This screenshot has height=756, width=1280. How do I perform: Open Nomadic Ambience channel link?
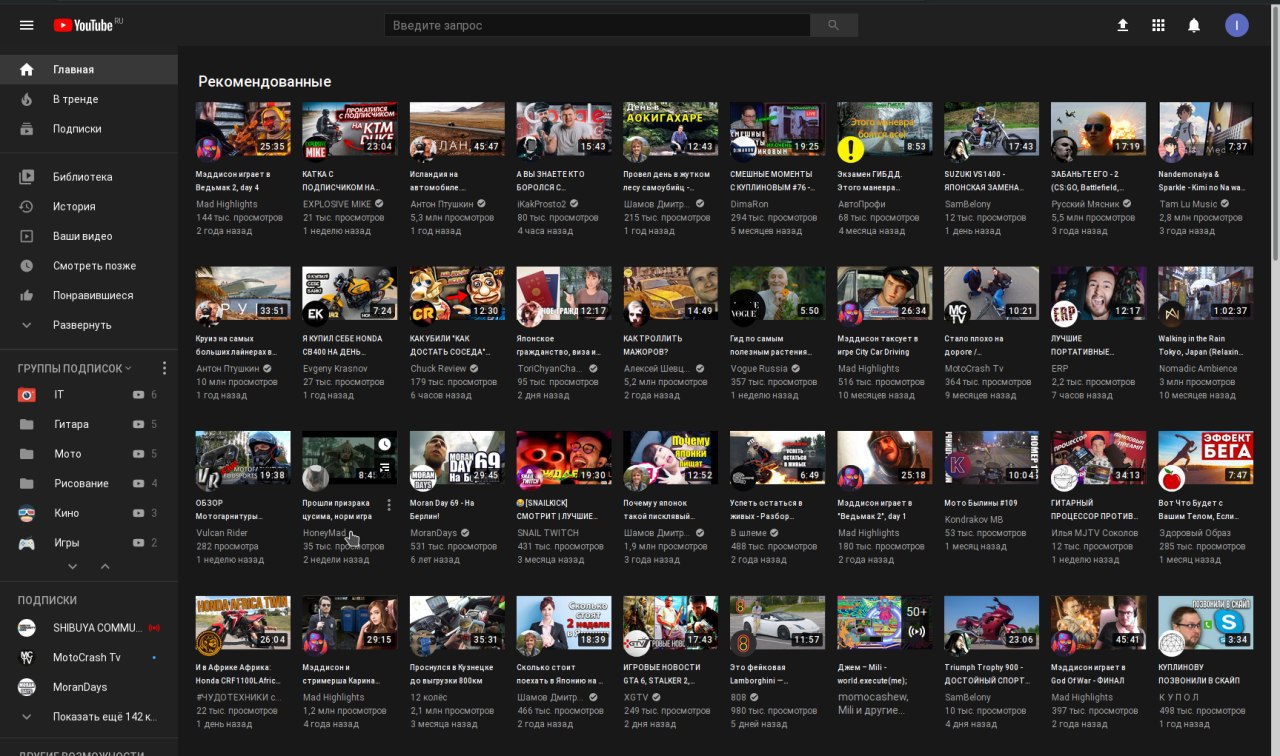click(x=1198, y=368)
